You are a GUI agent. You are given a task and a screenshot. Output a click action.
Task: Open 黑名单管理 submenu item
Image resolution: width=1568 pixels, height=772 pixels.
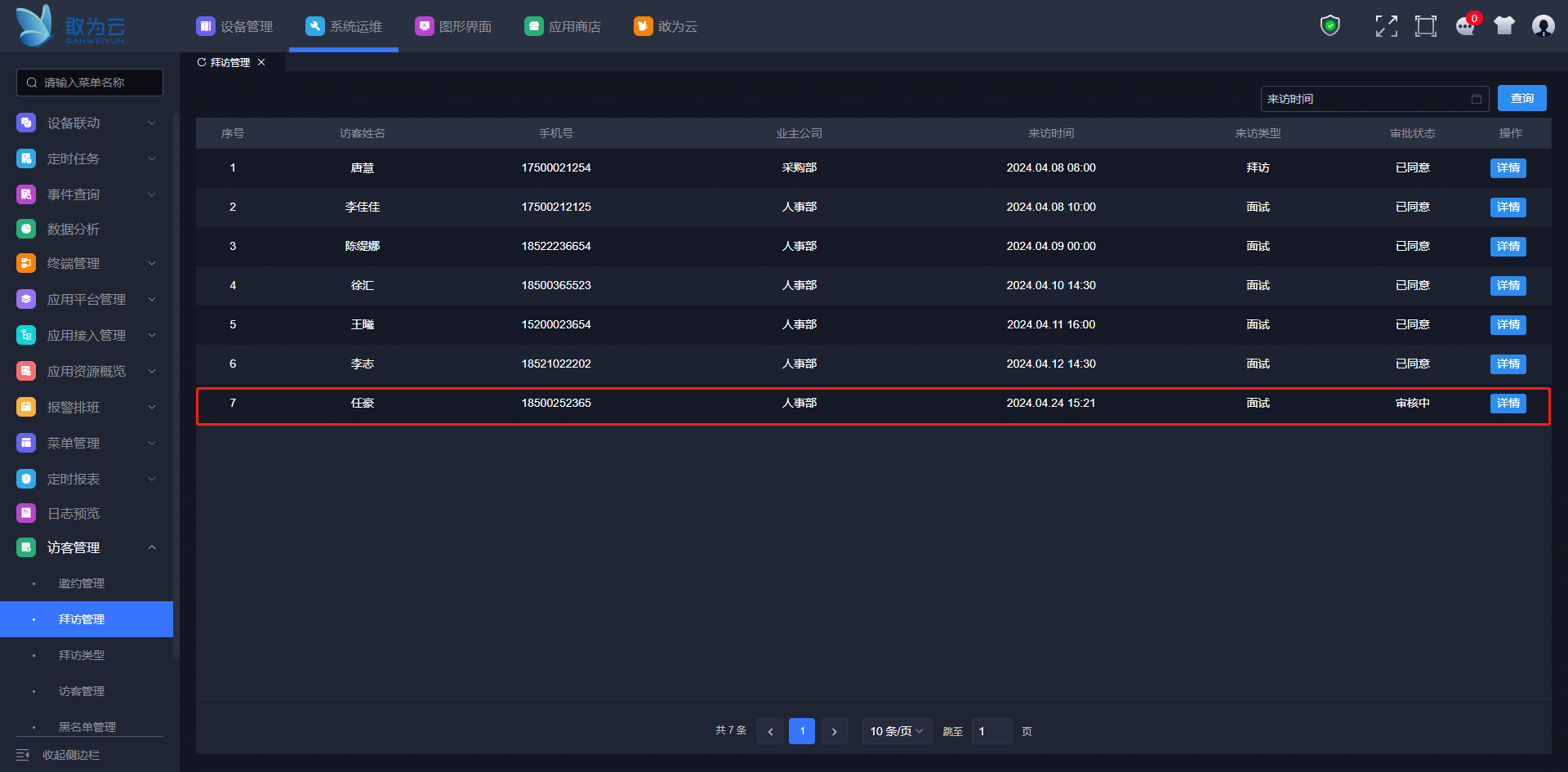point(87,726)
